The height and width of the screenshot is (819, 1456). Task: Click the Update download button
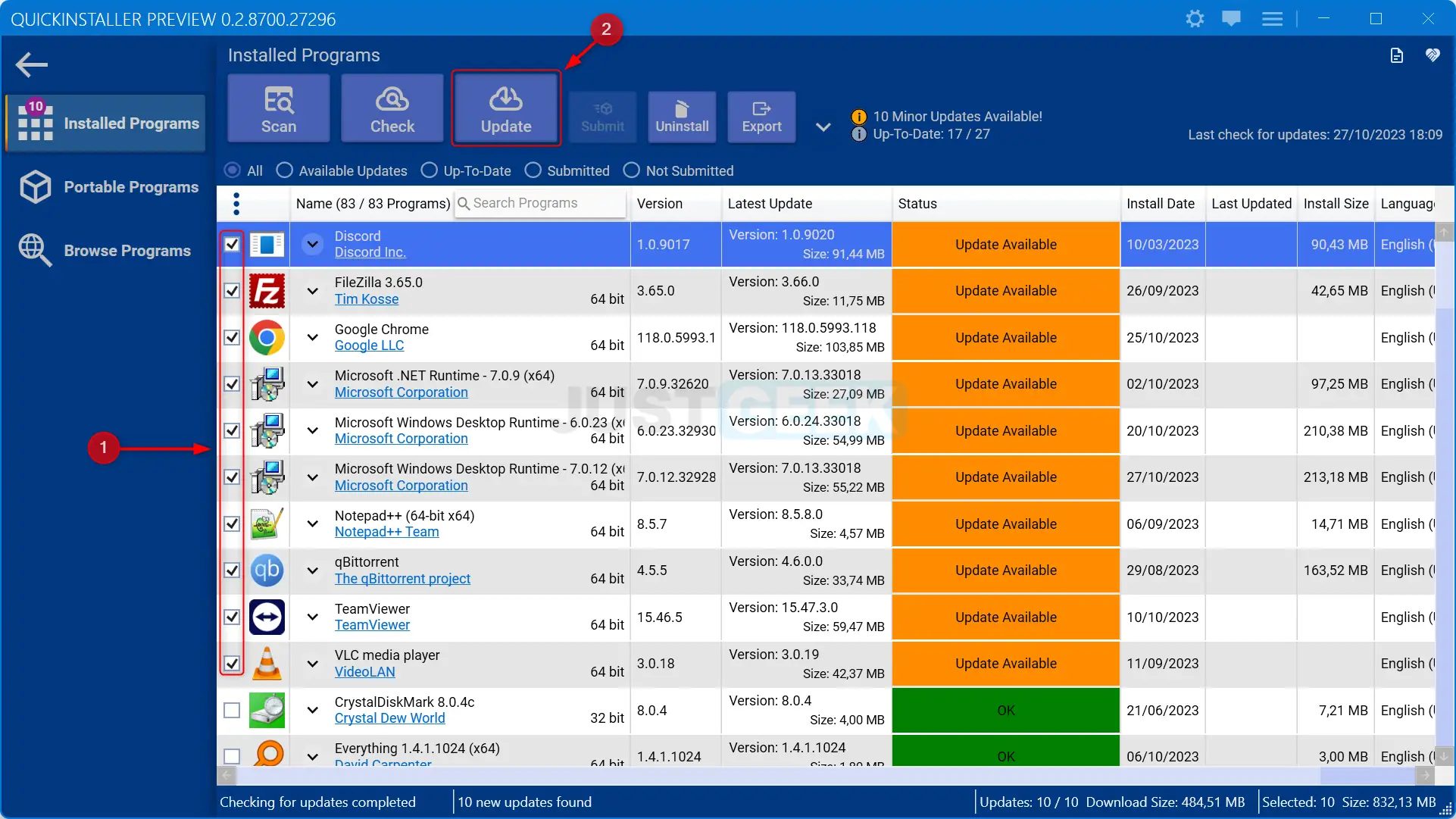(x=506, y=108)
